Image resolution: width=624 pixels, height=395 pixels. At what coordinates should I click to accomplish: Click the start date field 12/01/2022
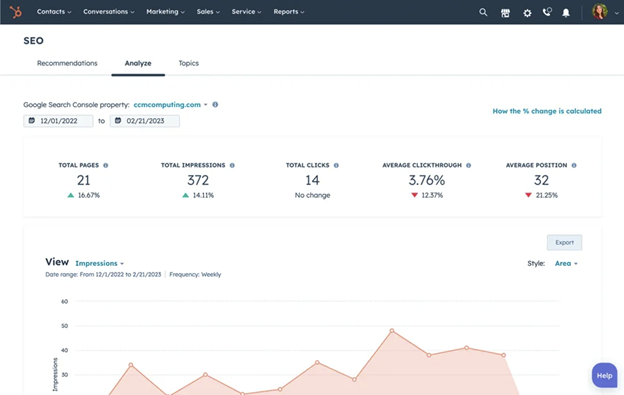click(x=58, y=121)
